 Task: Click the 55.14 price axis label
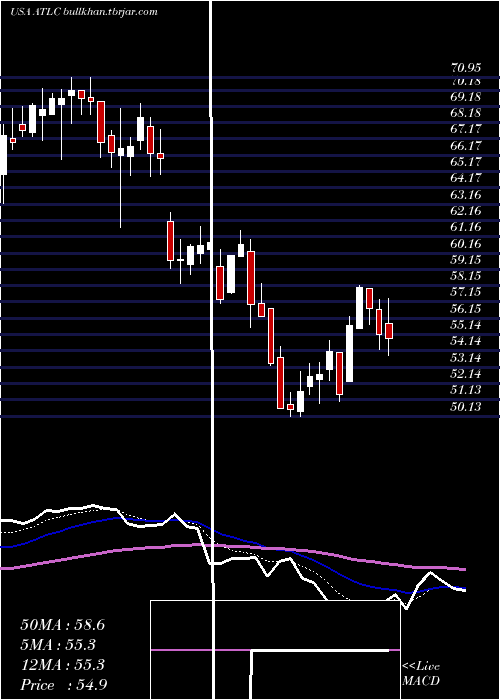(x=466, y=325)
